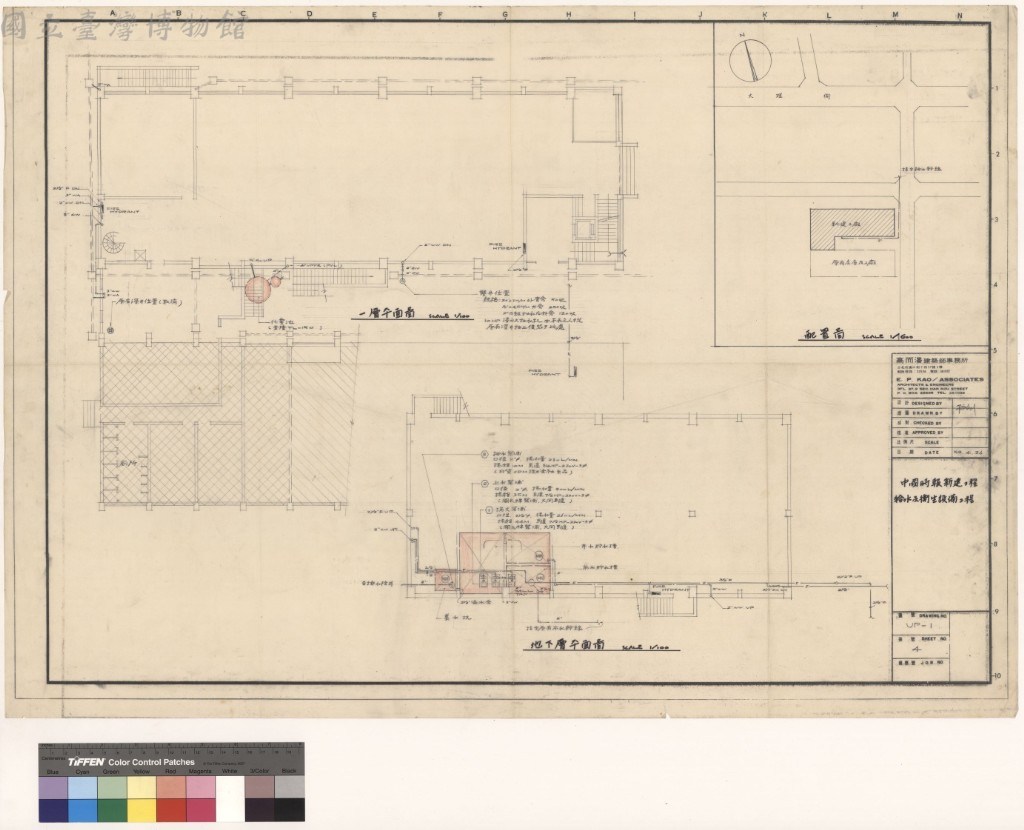Click the pink shaded room in the basement plan

[x=504, y=562]
